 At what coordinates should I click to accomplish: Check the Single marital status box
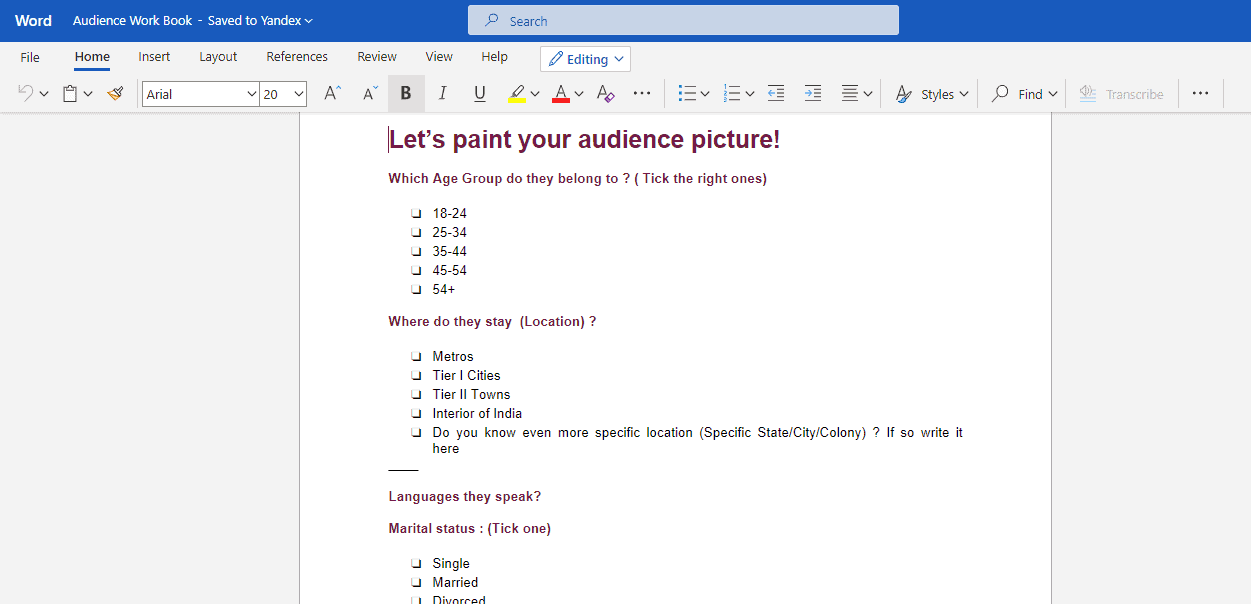tap(416, 564)
